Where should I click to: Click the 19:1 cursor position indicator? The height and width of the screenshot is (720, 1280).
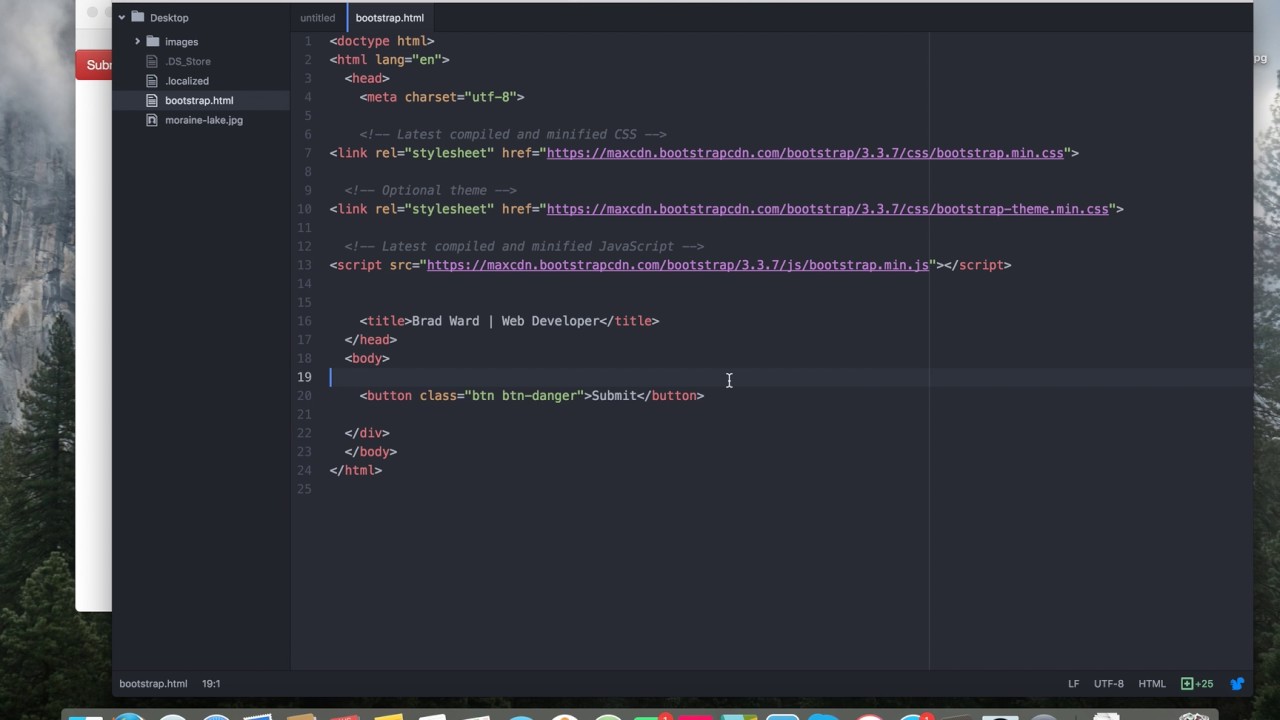click(211, 684)
